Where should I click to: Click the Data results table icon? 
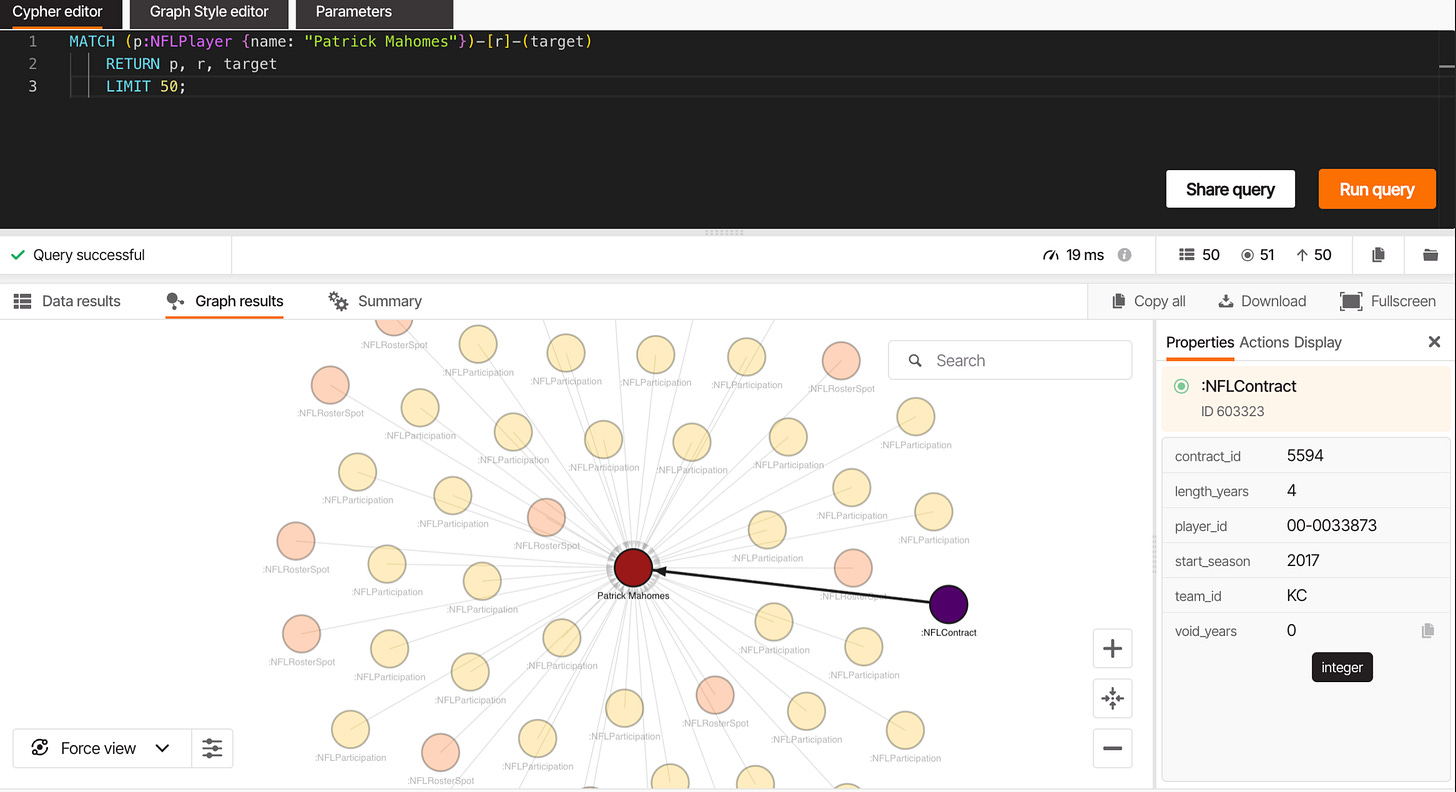click(21, 301)
